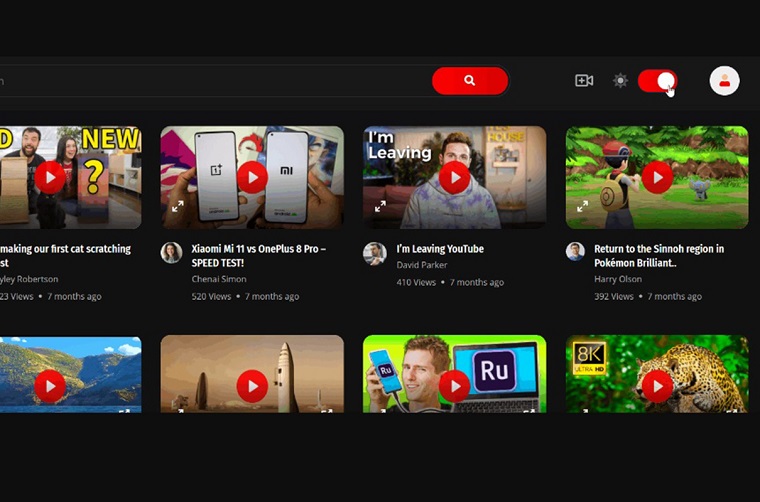Click '7 months ago' under David Parker

(x=476, y=282)
